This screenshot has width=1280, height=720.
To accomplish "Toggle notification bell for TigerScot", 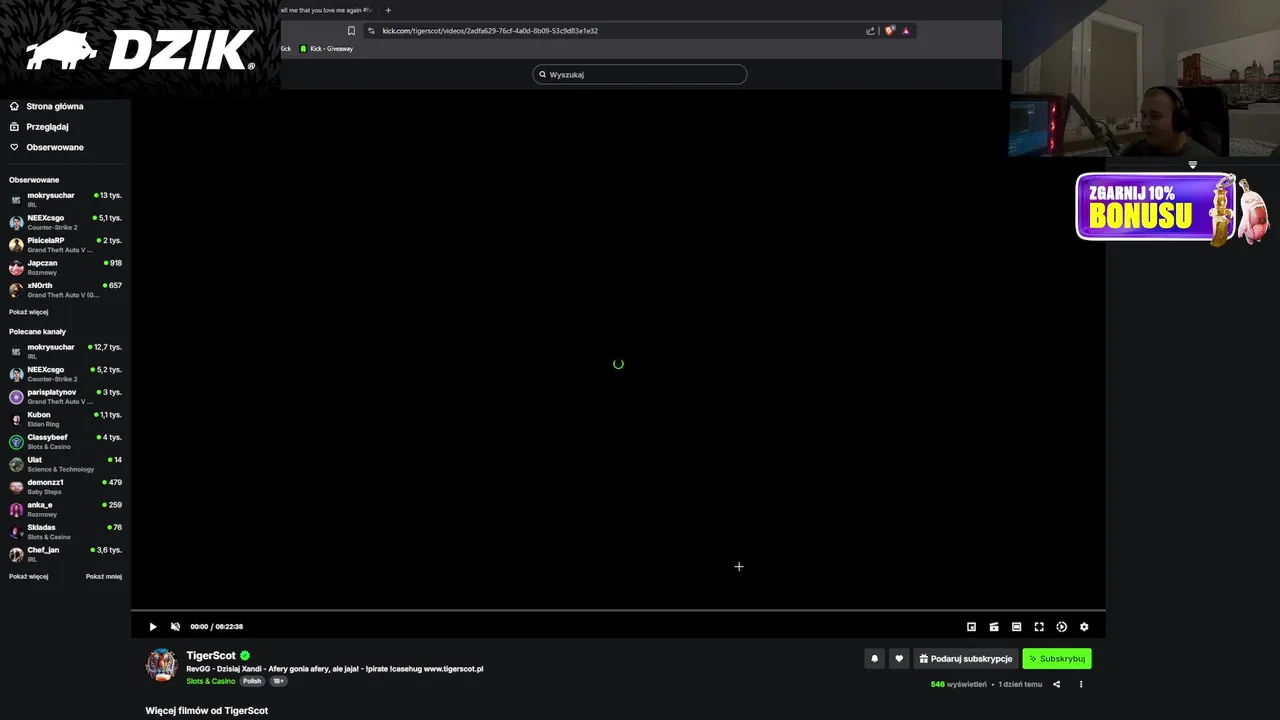I will pos(875,659).
